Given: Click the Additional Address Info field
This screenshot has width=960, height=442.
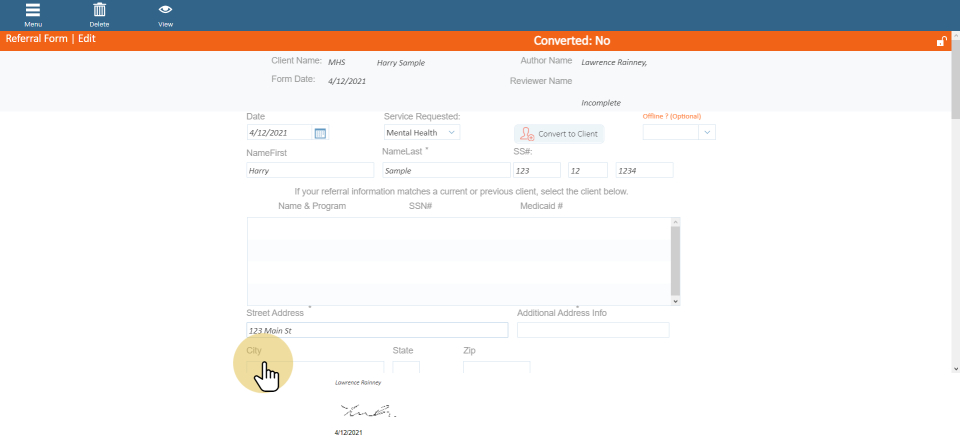Looking at the screenshot, I should [x=593, y=331].
